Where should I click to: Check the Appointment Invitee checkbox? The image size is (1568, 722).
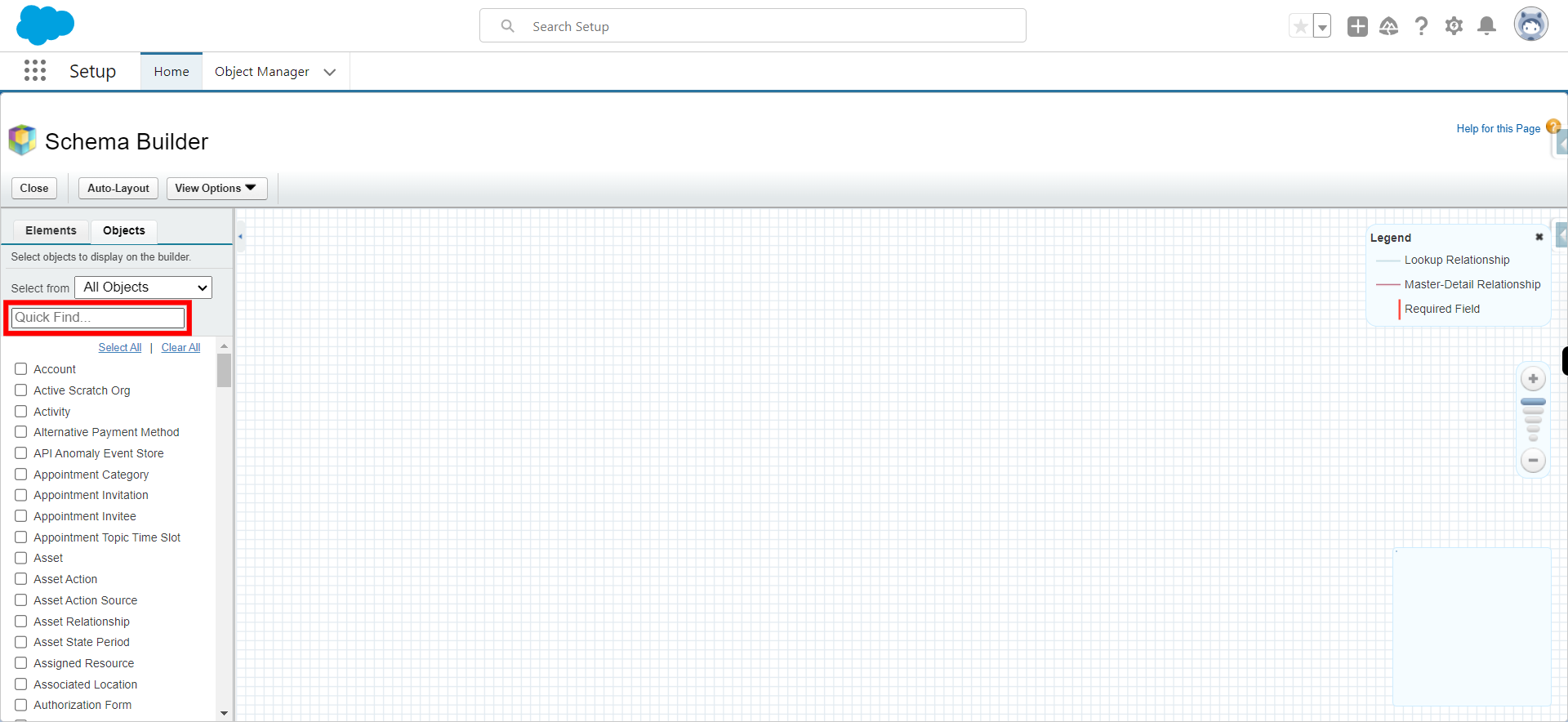tap(21, 516)
